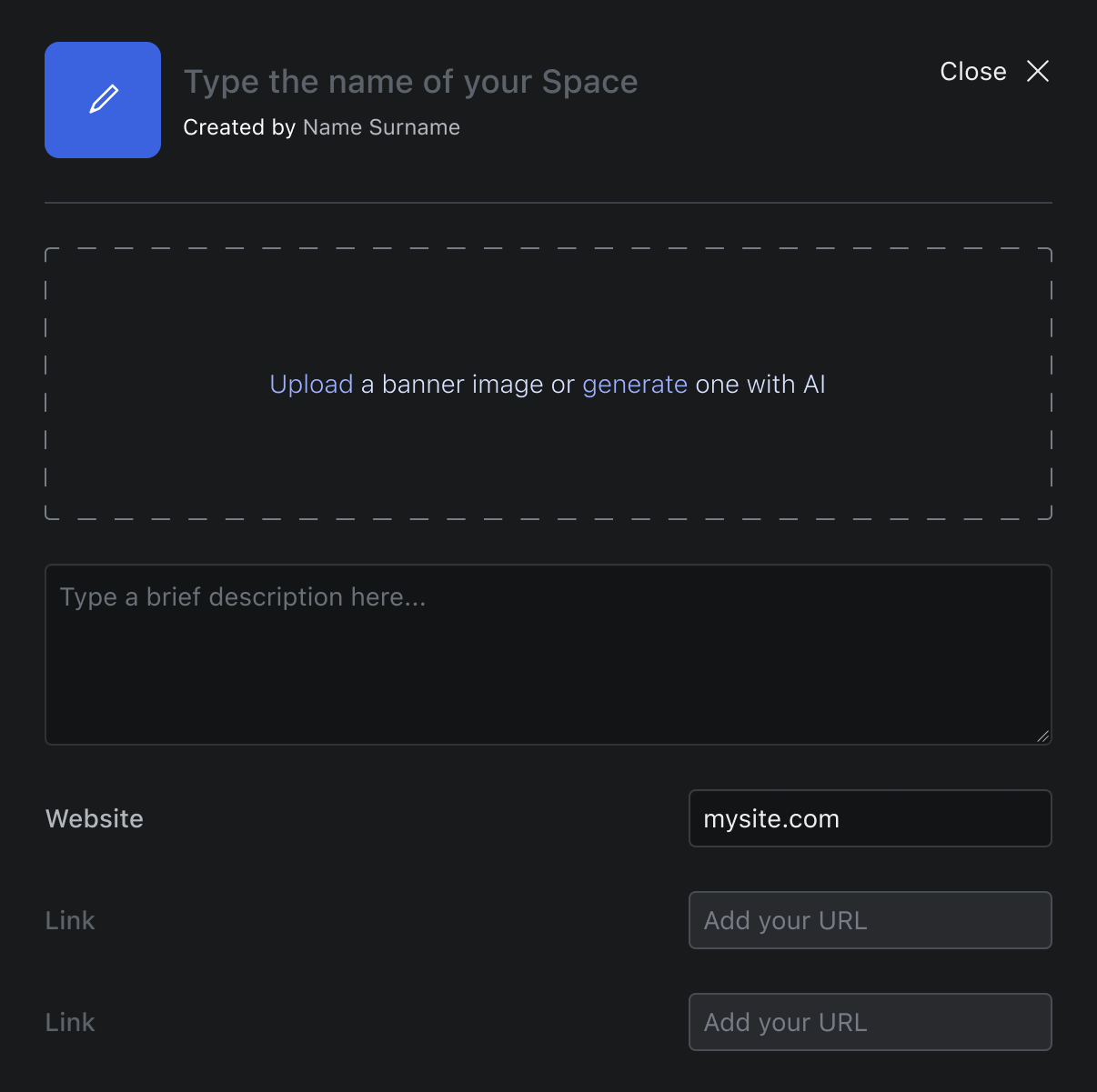
Task: Click the Created by text
Action: (239, 127)
